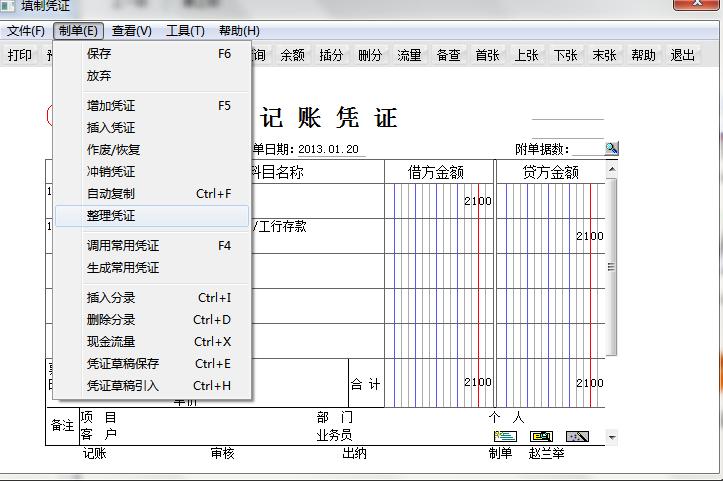Screen dimensions: 723x481
Task: Select 增加凭证 menu entry
Action: coord(152,106)
